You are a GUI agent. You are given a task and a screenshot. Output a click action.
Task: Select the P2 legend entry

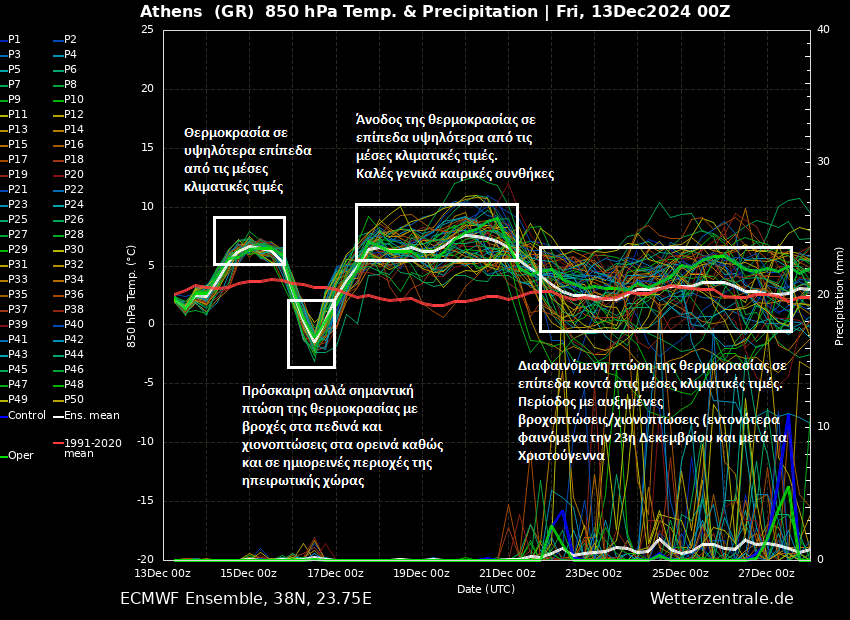[x=66, y=40]
